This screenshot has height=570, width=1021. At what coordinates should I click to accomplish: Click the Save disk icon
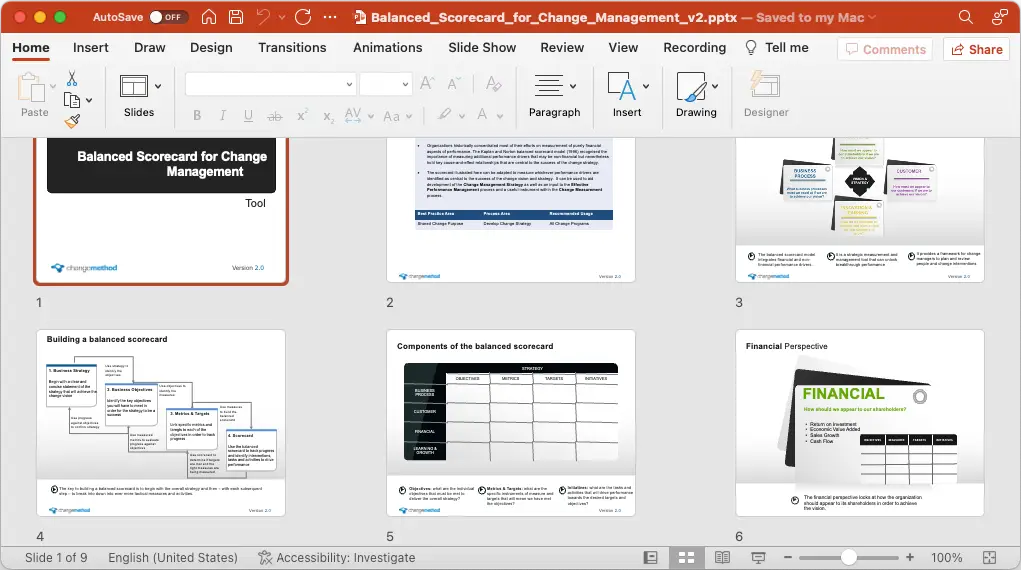tap(236, 17)
